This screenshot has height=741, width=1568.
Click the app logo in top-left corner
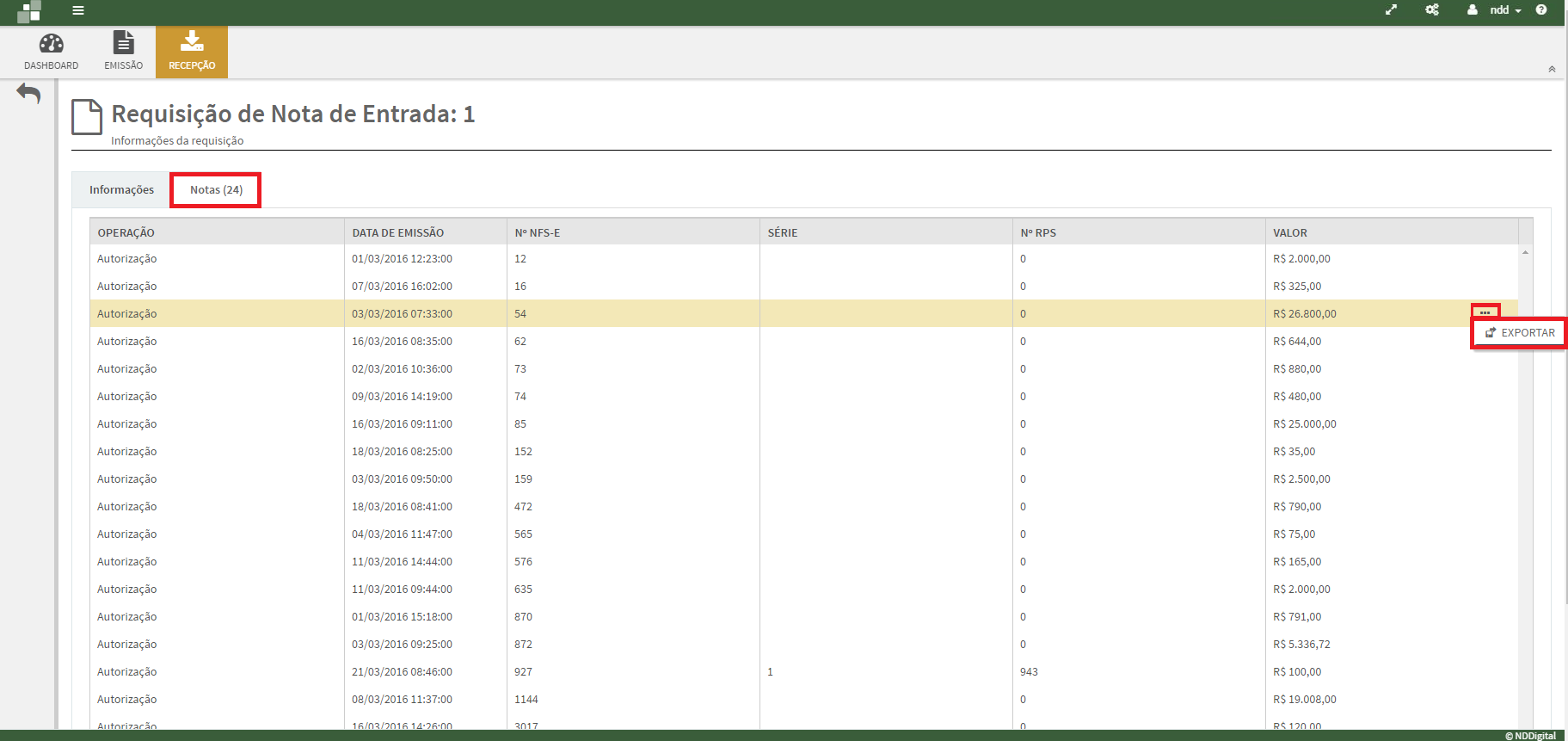point(29,11)
